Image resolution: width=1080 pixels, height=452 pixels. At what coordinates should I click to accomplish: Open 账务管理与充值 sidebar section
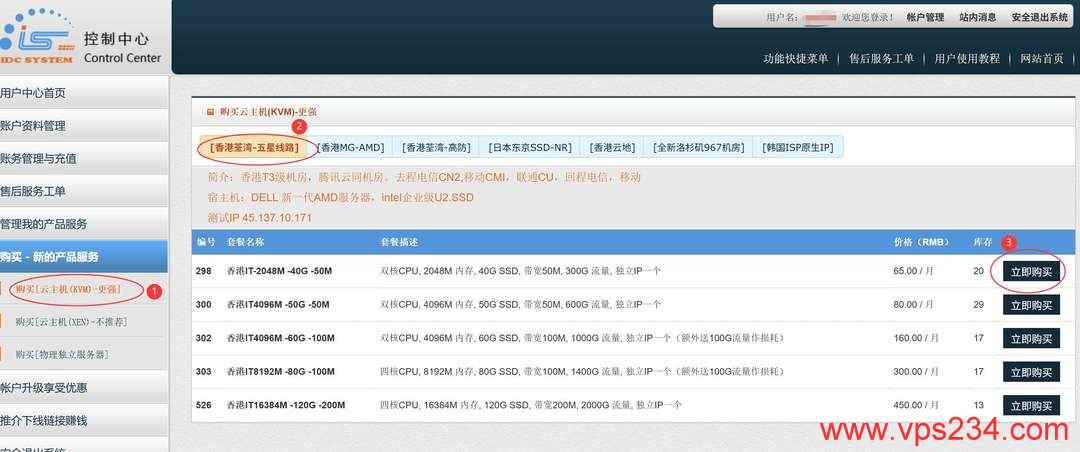39,158
